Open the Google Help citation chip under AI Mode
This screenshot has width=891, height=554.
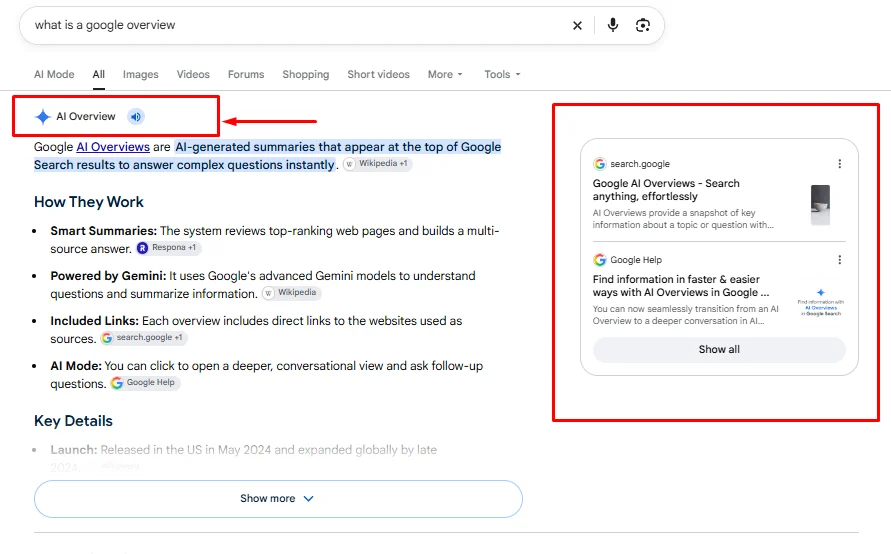point(145,382)
